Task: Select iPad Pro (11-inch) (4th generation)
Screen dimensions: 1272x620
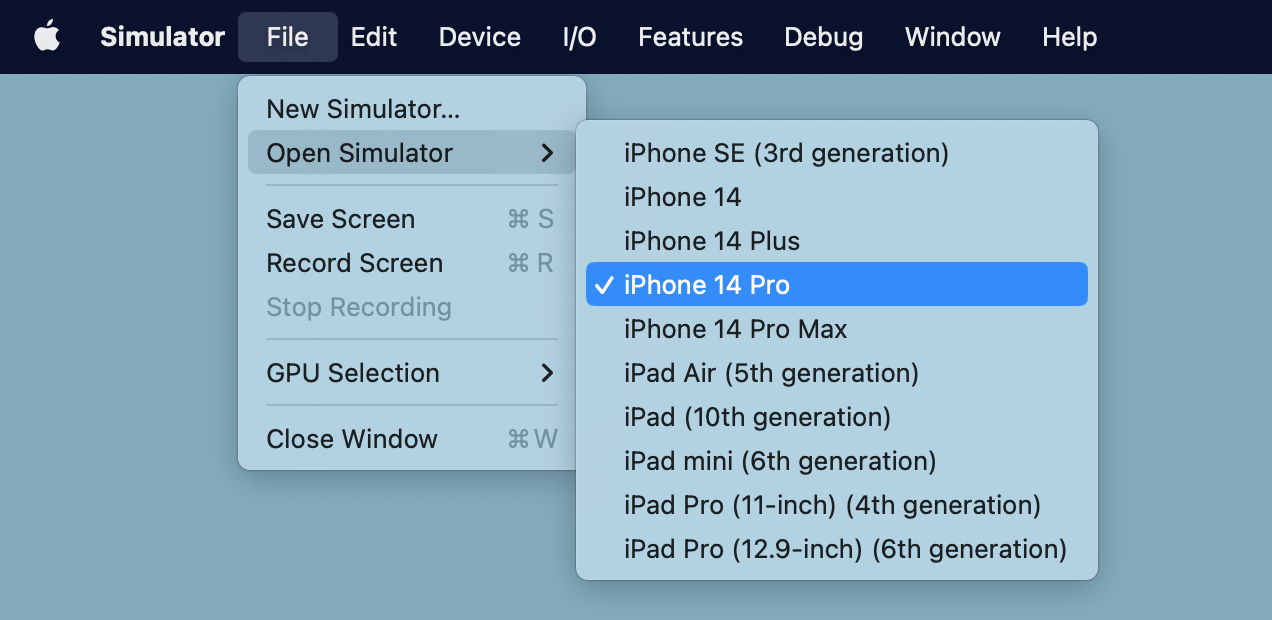Action: (833, 505)
